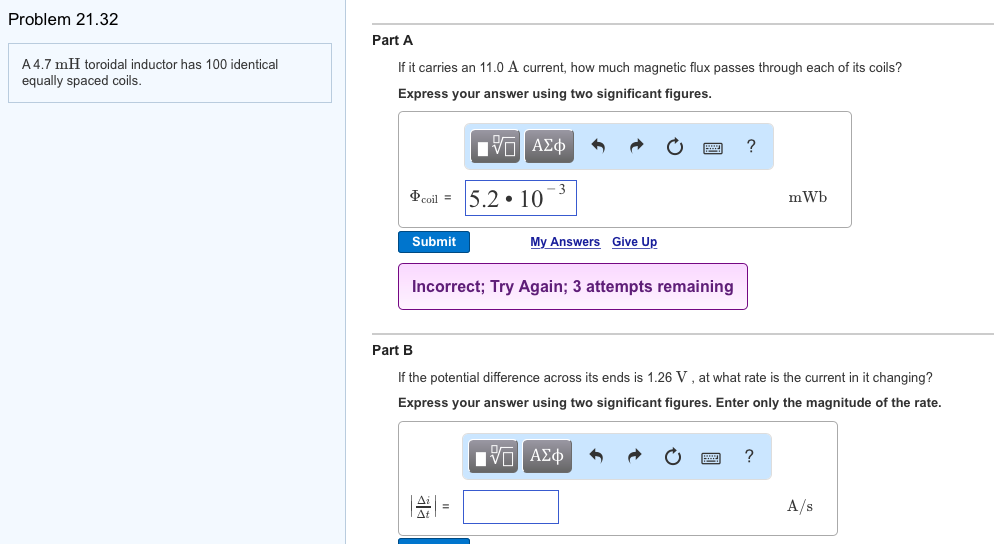Click the Φcoil answer input box
This screenshot has width=1007, height=544.
[x=520, y=198]
